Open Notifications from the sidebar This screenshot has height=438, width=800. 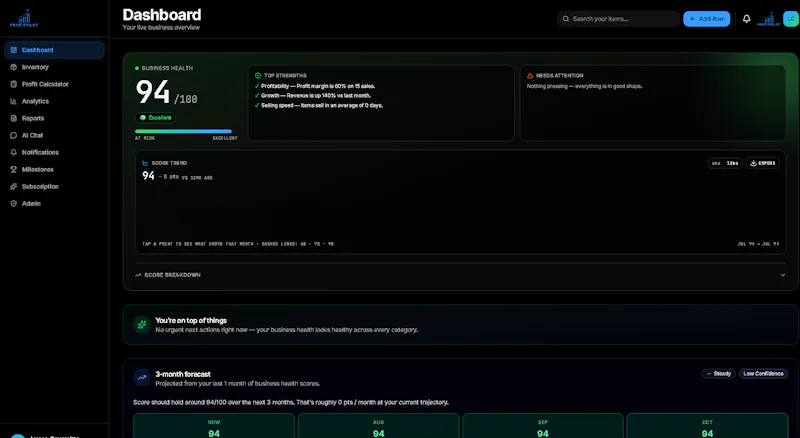pos(54,152)
